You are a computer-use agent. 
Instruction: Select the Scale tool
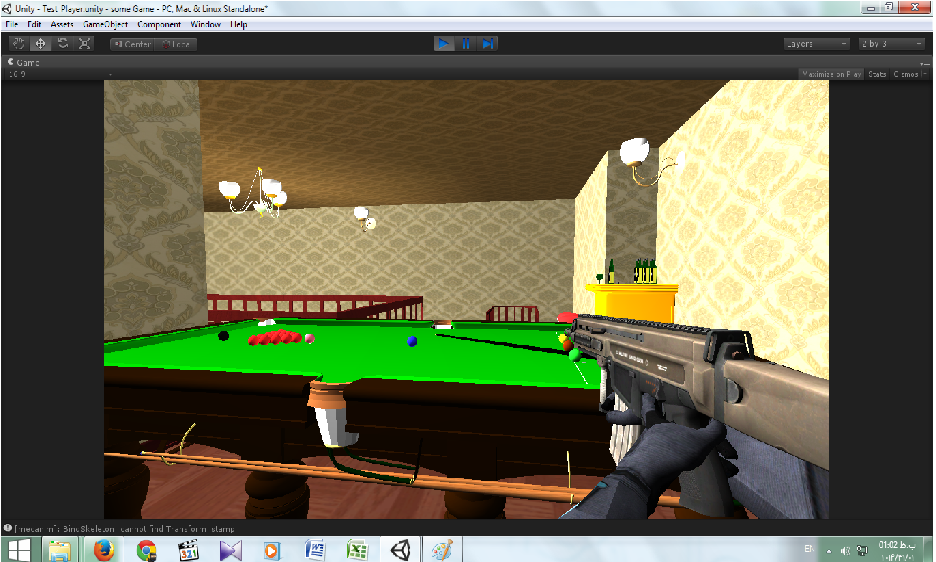pos(85,44)
